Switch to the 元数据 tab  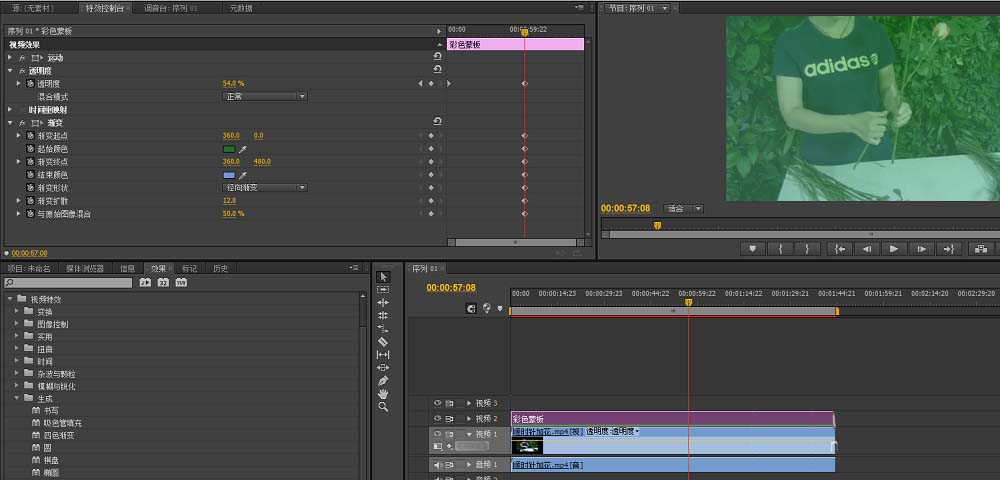[240, 8]
